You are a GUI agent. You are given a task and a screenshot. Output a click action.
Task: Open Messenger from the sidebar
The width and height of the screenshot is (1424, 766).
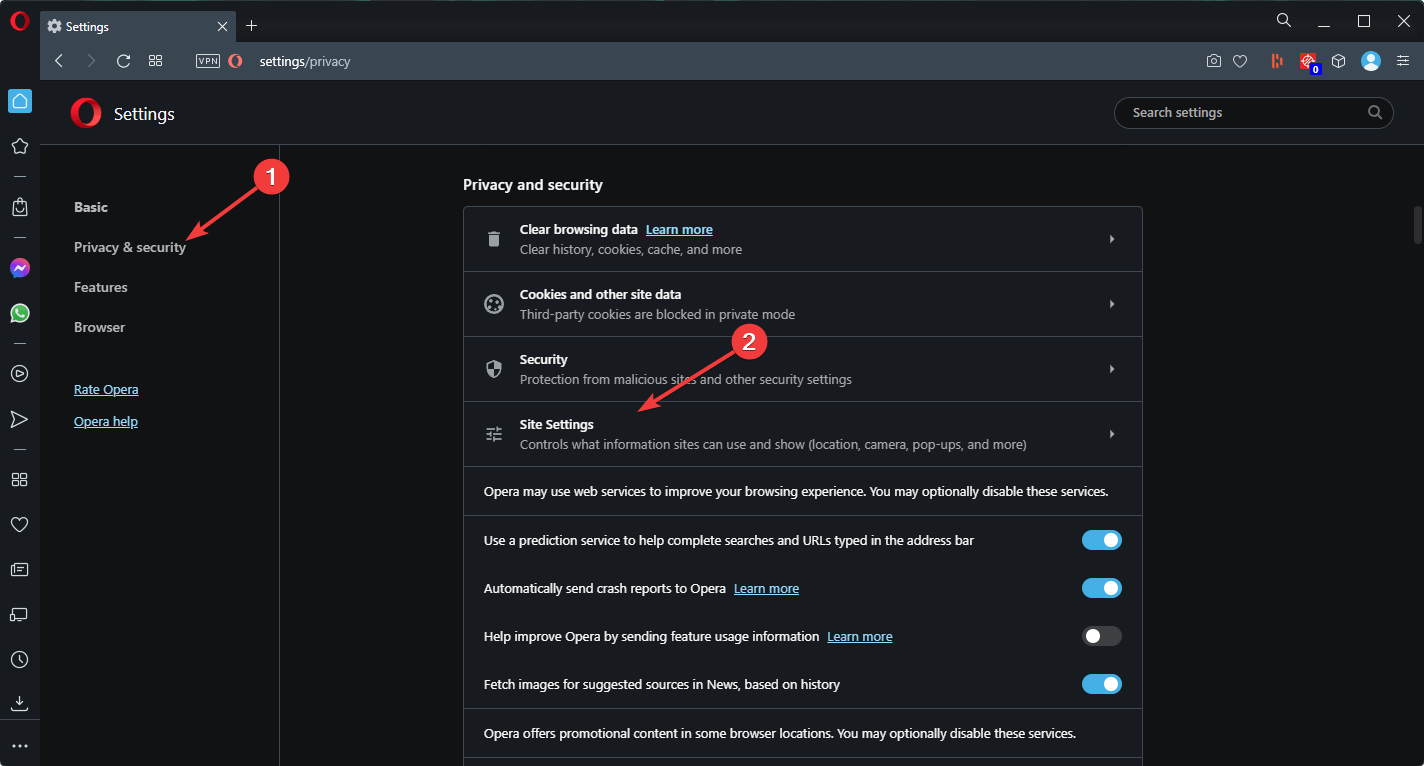pyautogui.click(x=20, y=268)
